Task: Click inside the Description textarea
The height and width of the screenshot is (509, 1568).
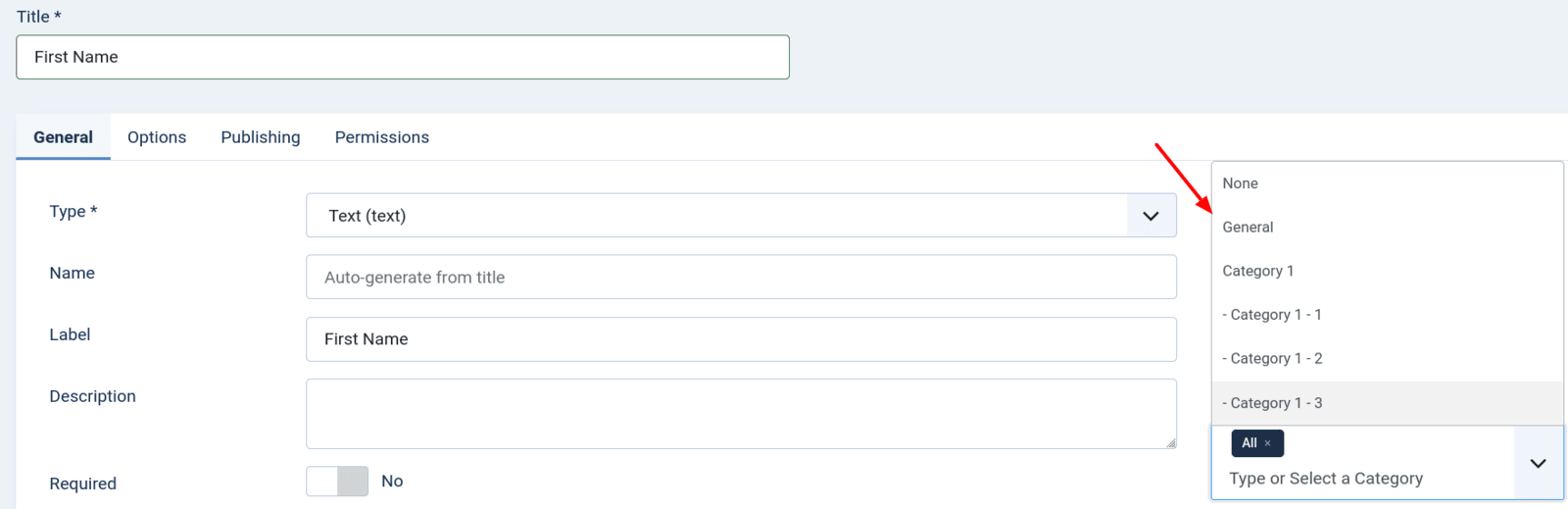Action: (x=741, y=414)
